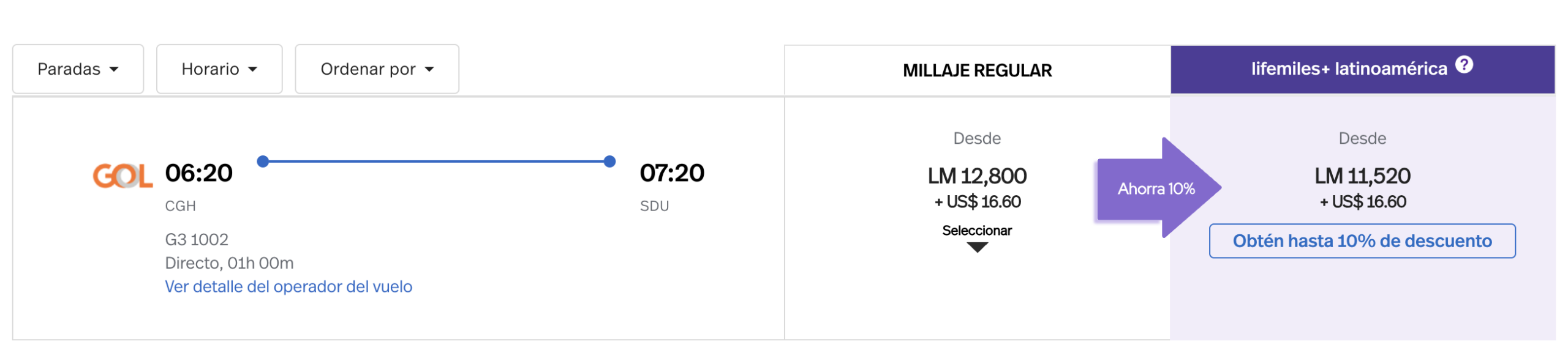Open the Paradas filter dropdown
Screen dimensions: 1568x353
tap(78, 69)
